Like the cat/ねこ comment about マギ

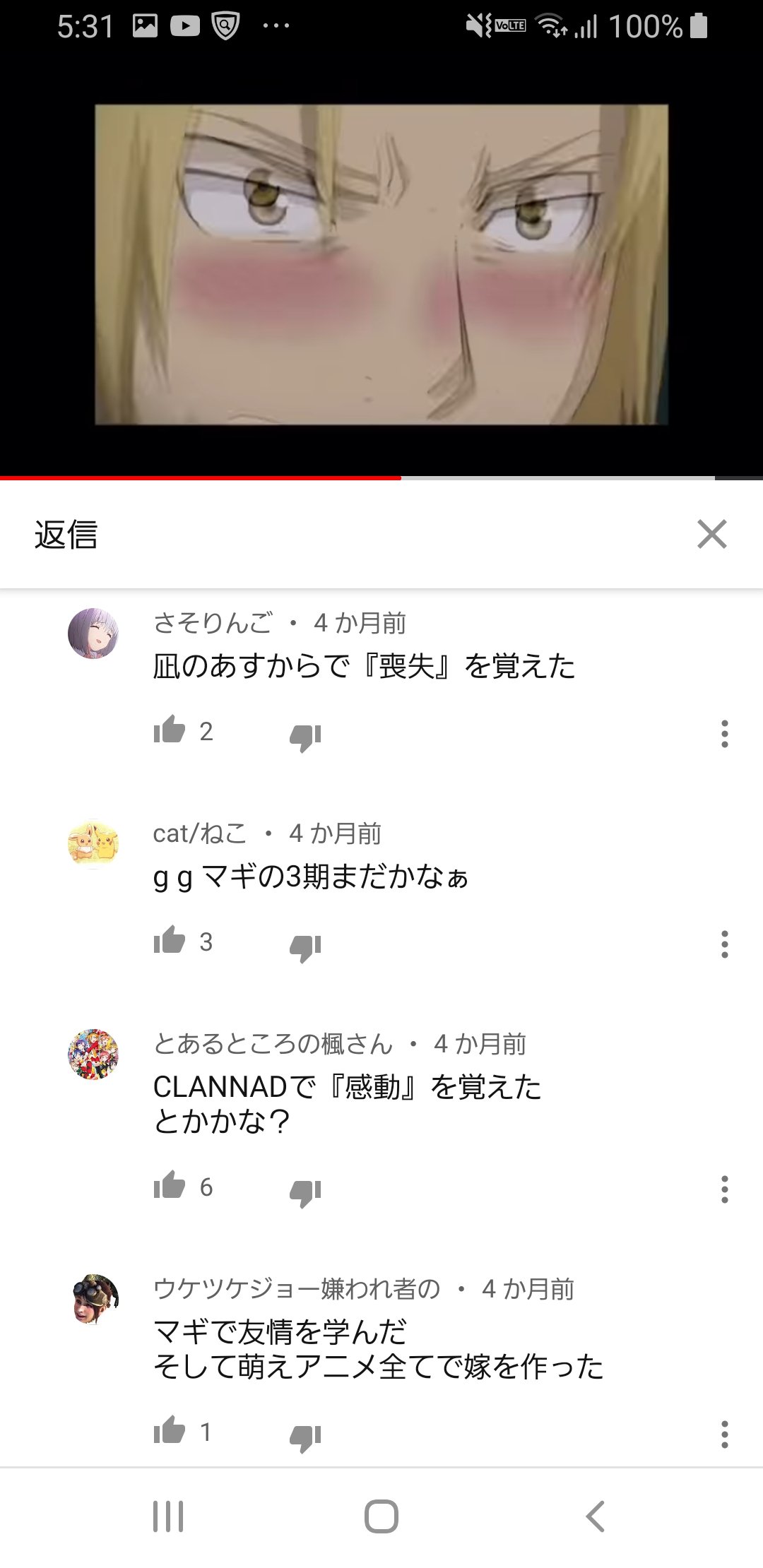click(x=169, y=940)
